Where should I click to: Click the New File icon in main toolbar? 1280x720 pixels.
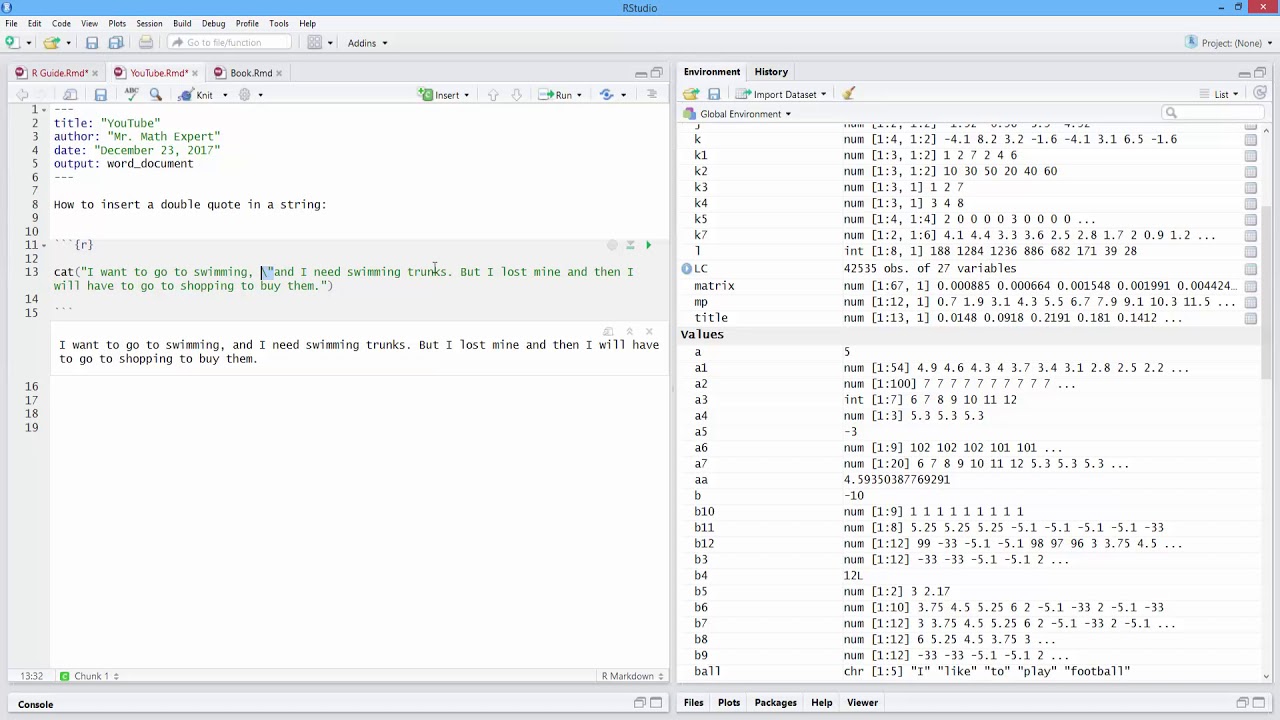(12, 43)
